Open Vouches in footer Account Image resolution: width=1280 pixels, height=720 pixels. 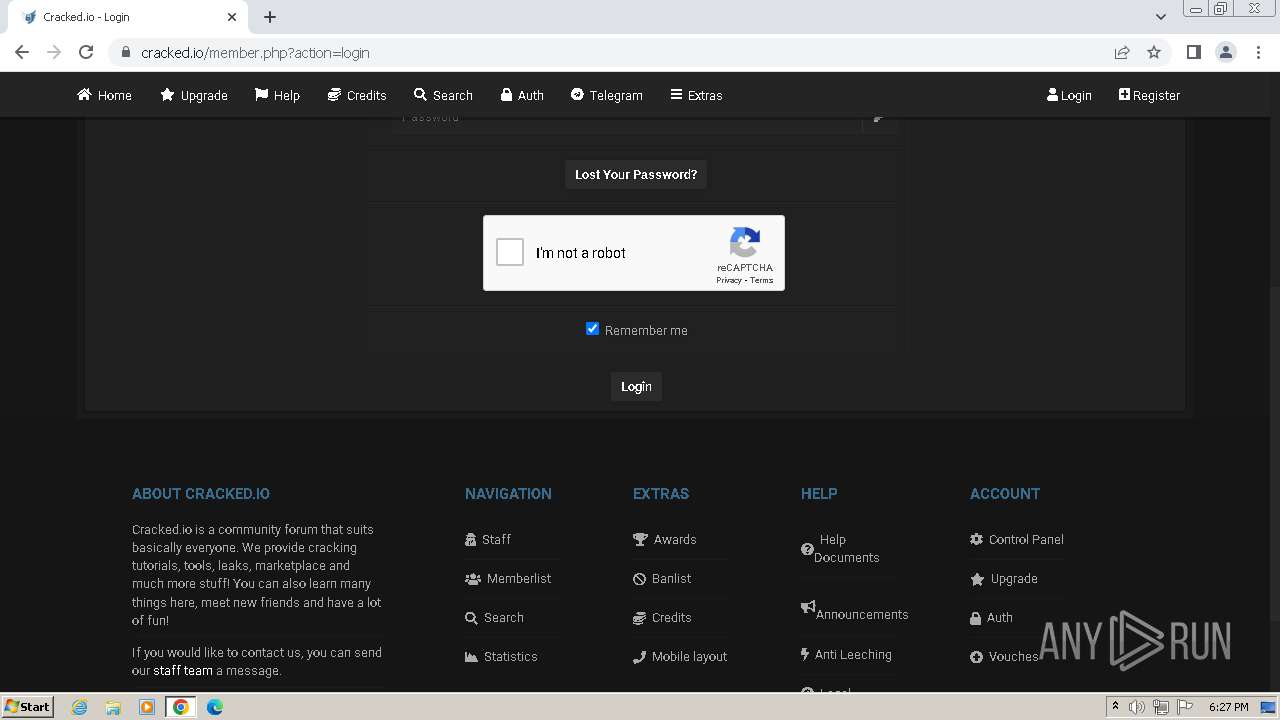(x=1004, y=656)
